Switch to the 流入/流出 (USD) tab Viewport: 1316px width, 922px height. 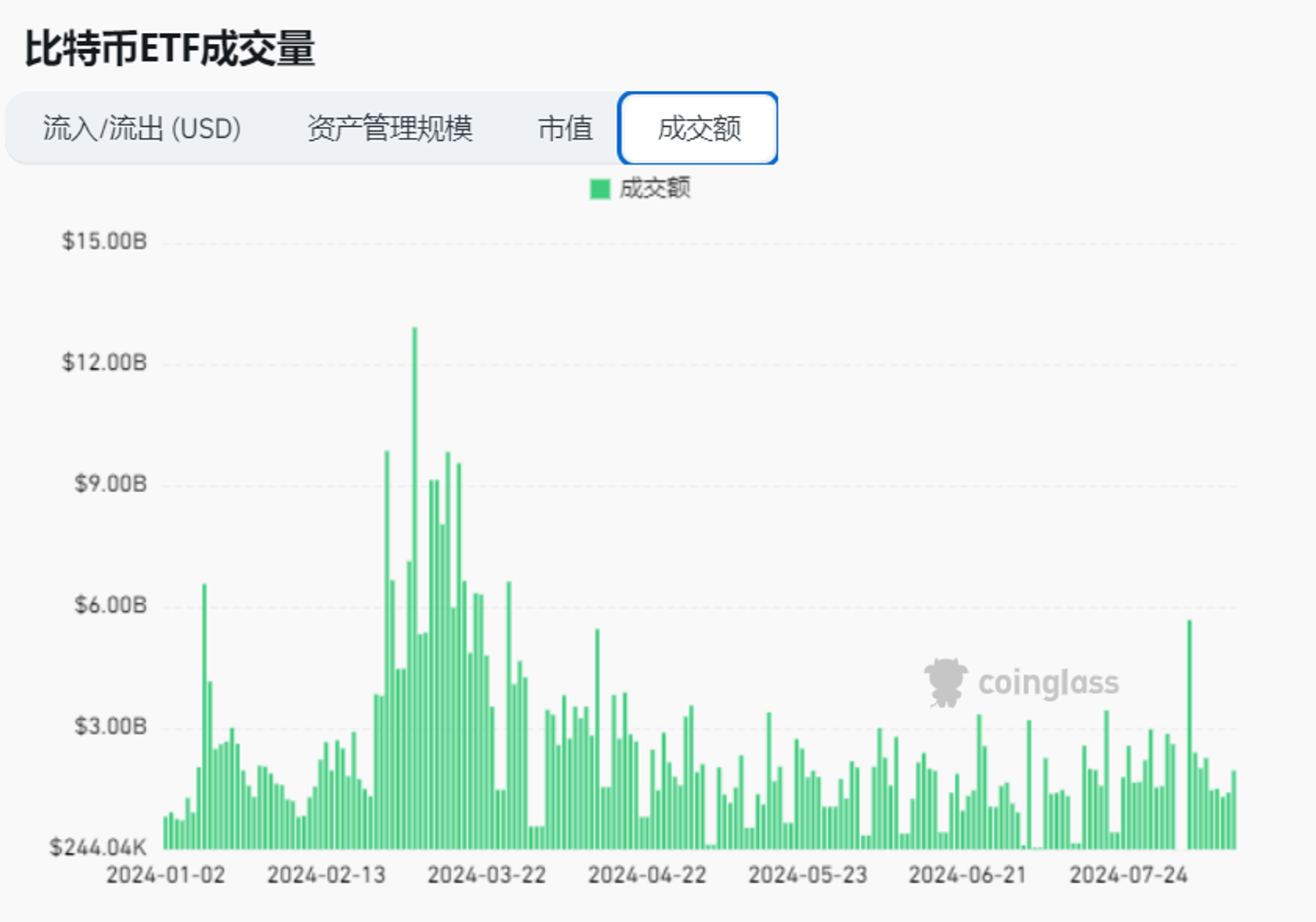[x=142, y=128]
